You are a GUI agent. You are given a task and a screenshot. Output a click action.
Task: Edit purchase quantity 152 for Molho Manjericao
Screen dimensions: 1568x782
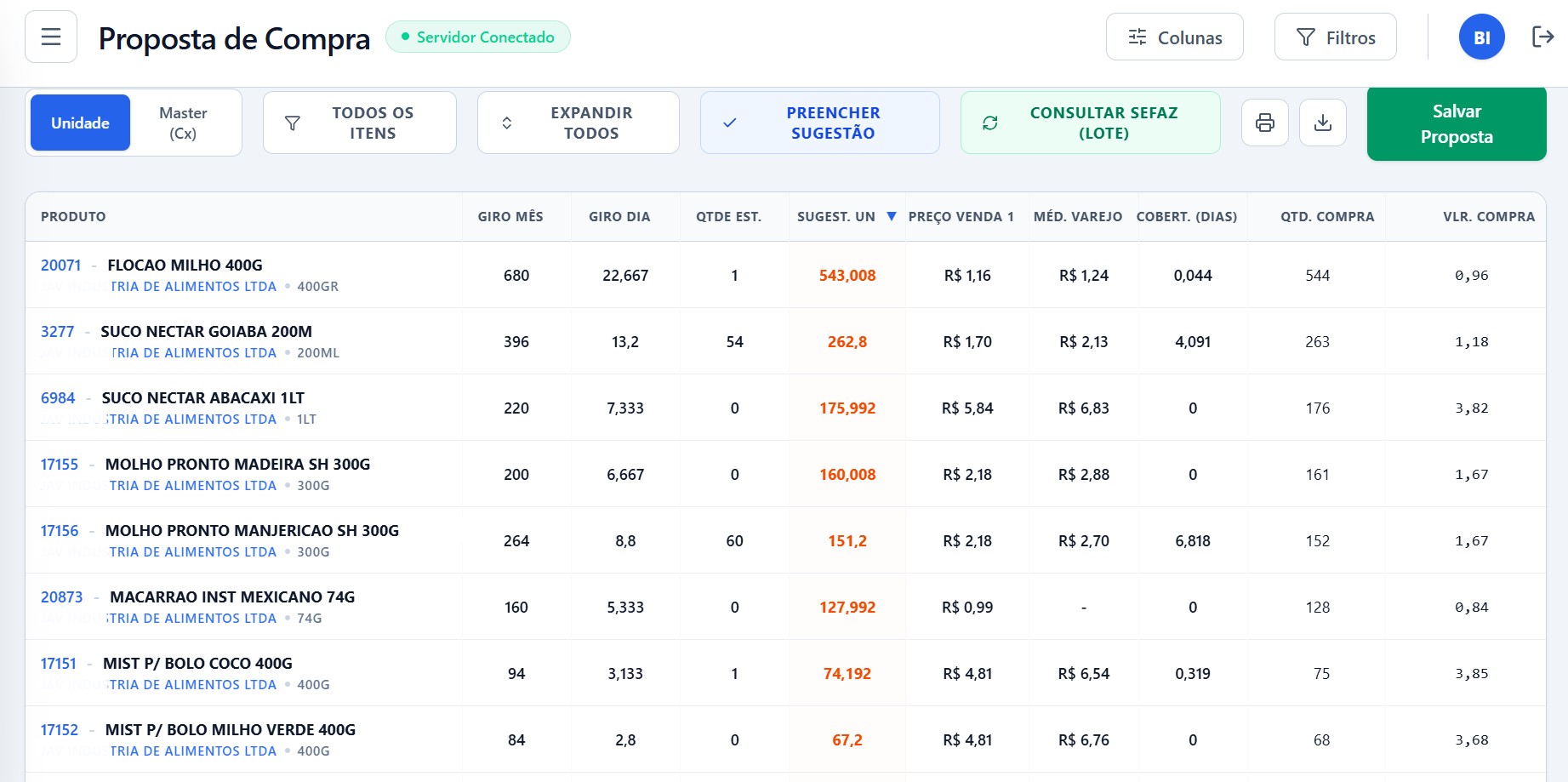1318,541
